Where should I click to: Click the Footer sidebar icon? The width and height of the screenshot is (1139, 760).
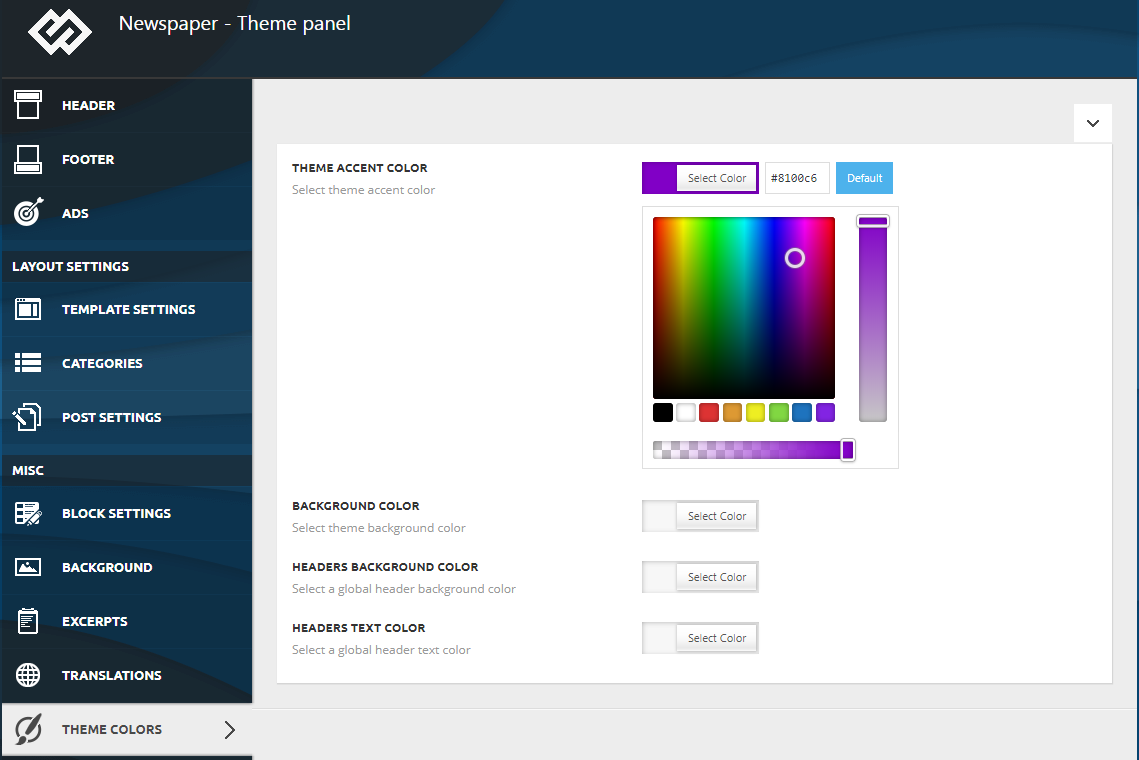click(28, 159)
